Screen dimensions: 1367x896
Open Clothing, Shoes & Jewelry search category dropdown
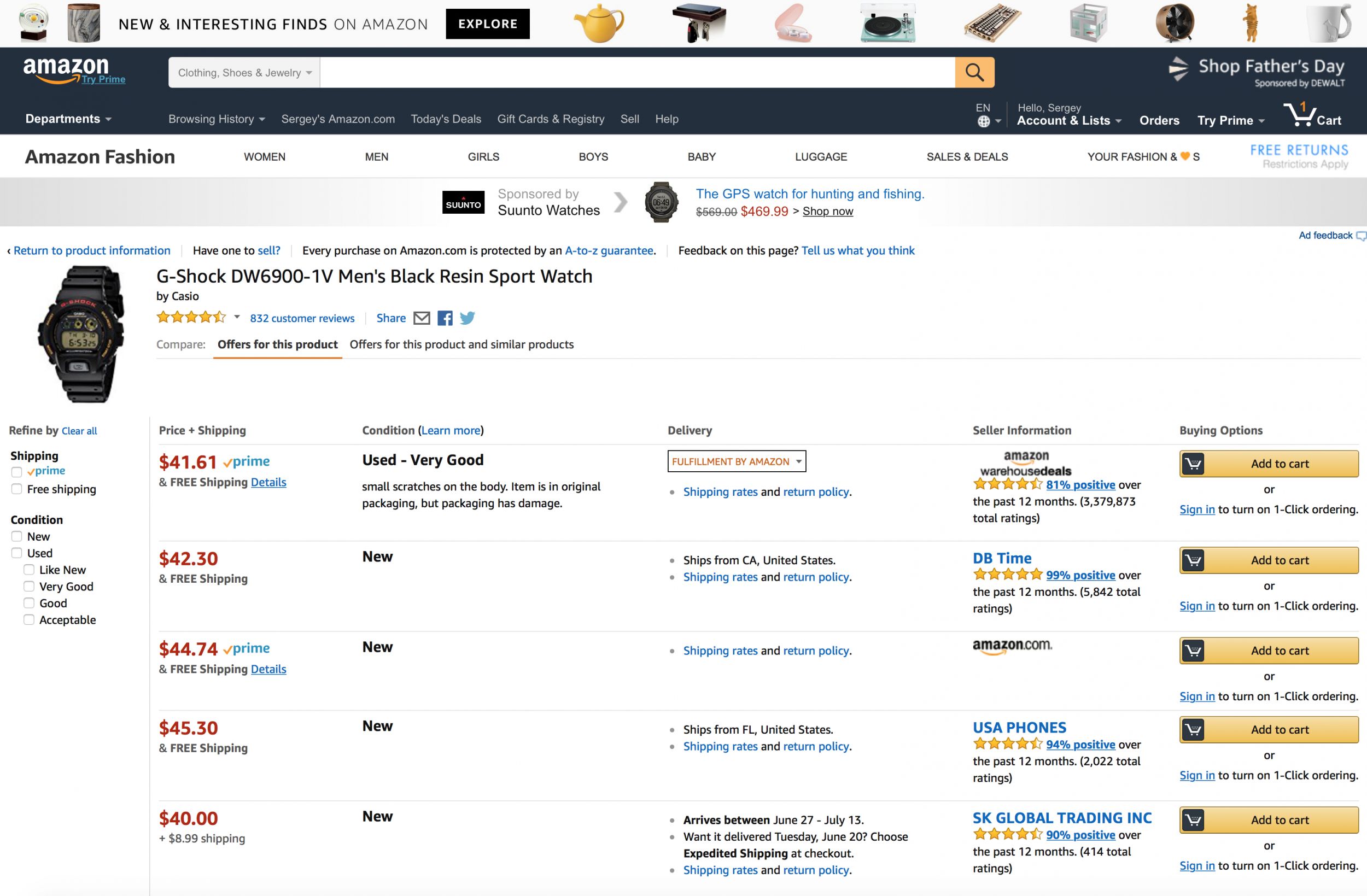pyautogui.click(x=244, y=72)
